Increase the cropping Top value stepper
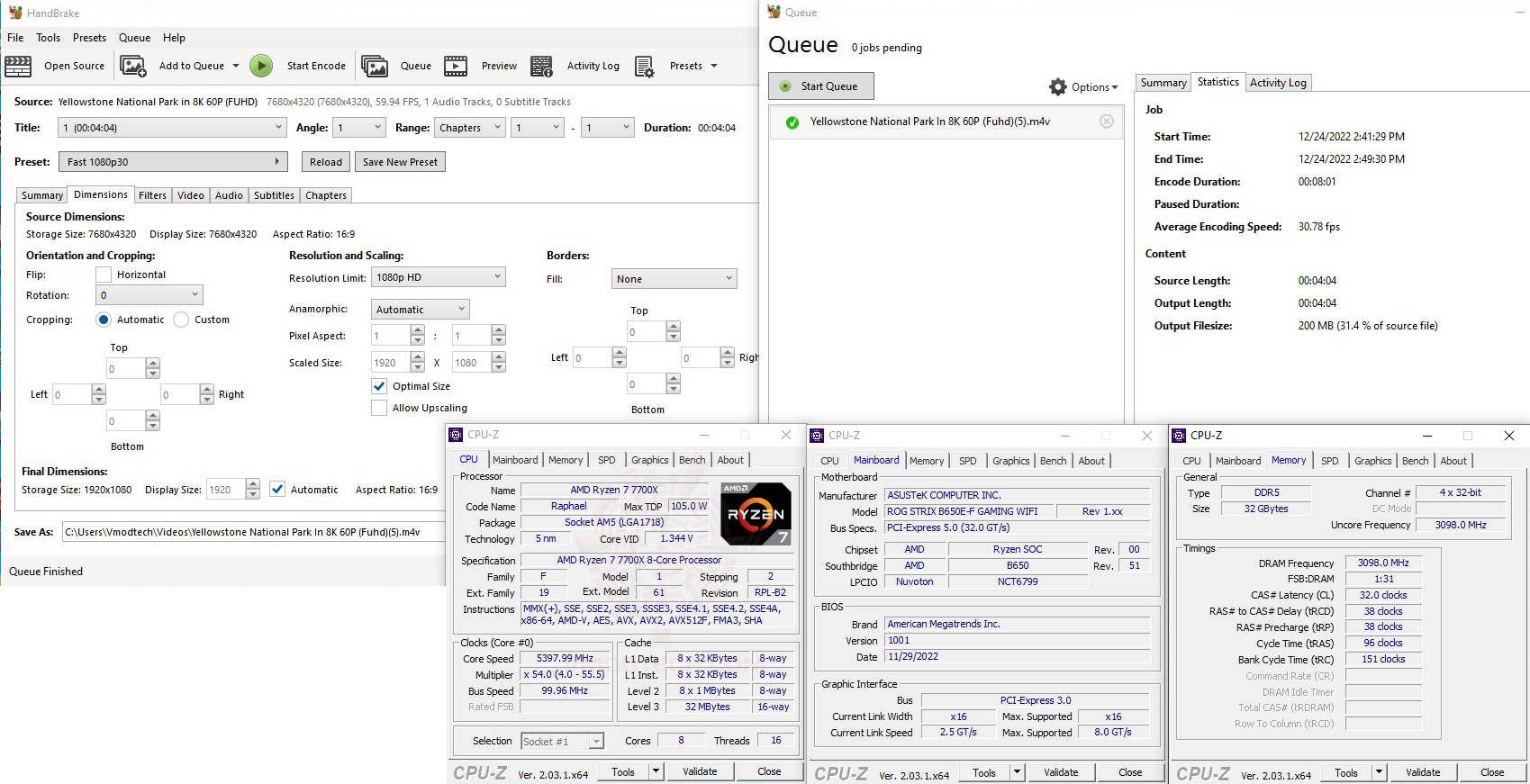Screen dimensions: 1530x784 [x=153, y=363]
